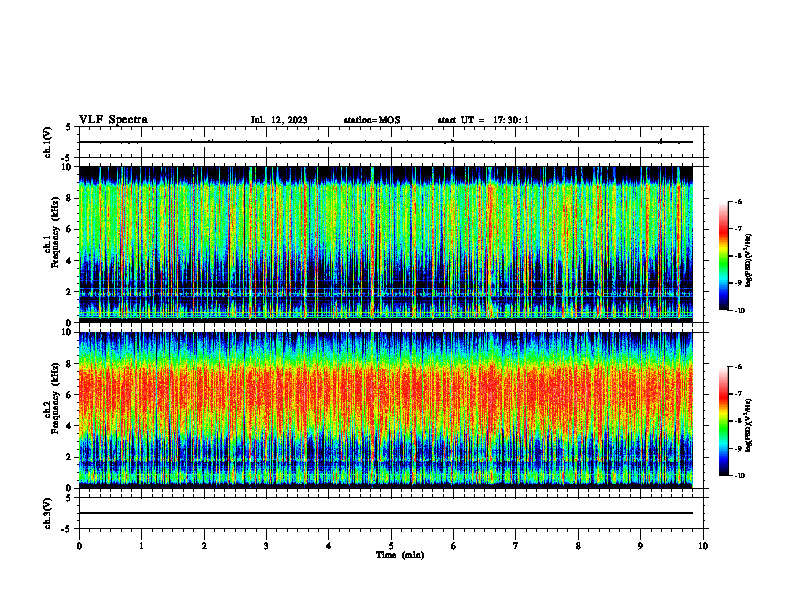Select the "Jul. 12, 2023" date text
This screenshot has width=792, height=612.
279,120
